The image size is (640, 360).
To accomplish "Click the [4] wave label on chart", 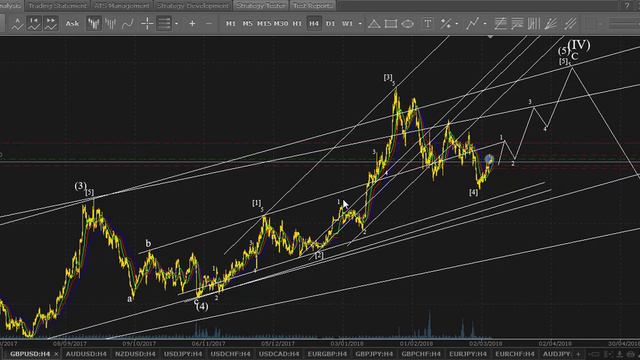I will tap(473, 192).
